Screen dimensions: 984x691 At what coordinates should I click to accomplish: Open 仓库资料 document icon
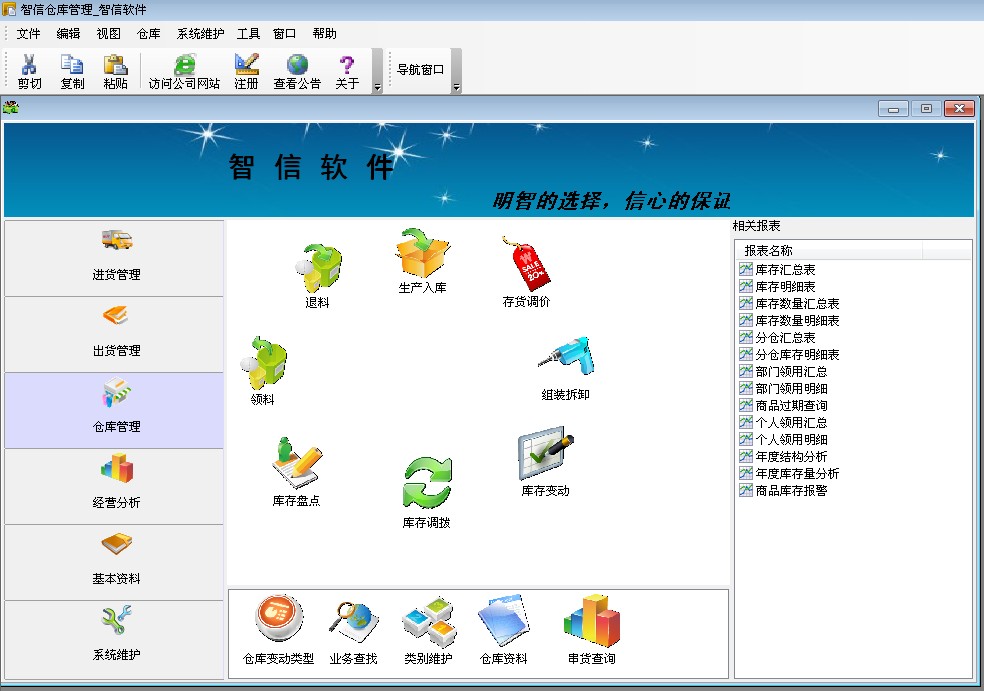503,630
